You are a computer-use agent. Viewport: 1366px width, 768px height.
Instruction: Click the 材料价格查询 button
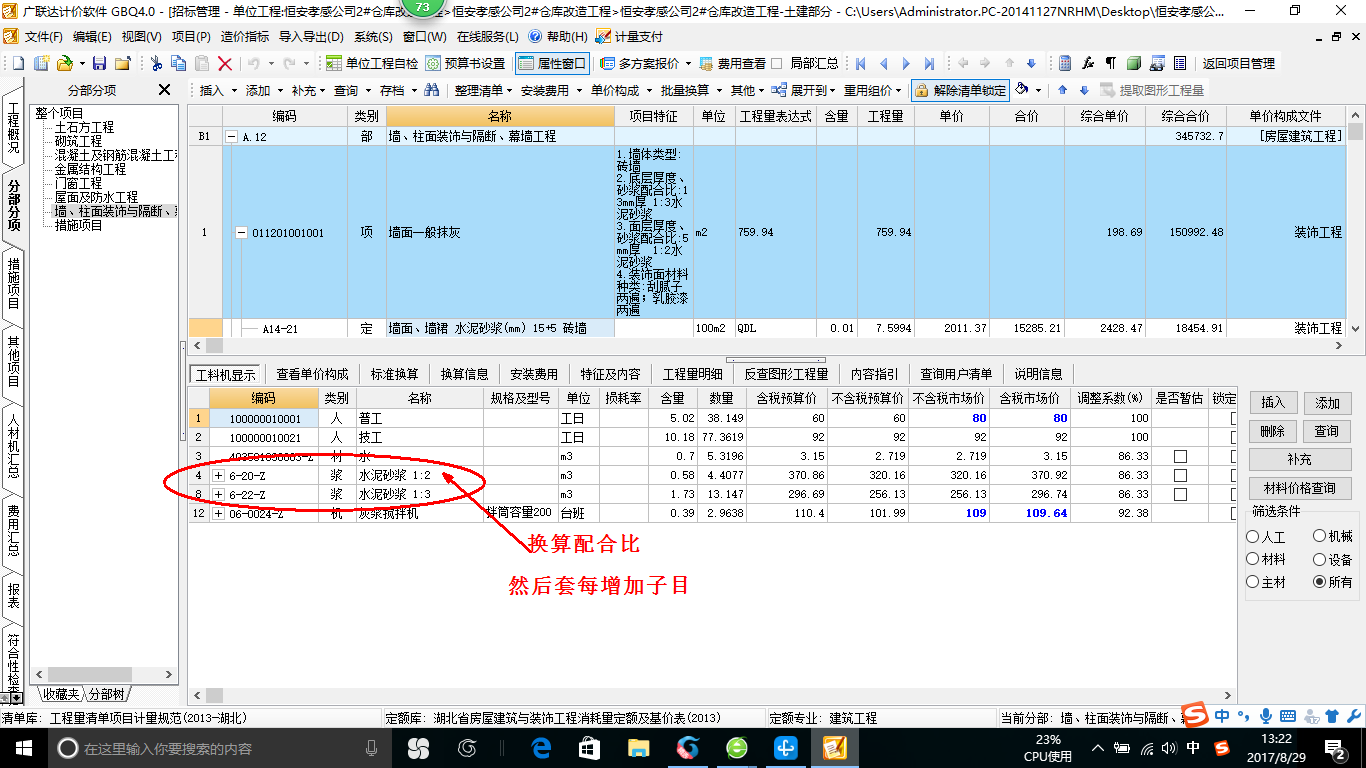pos(1300,488)
